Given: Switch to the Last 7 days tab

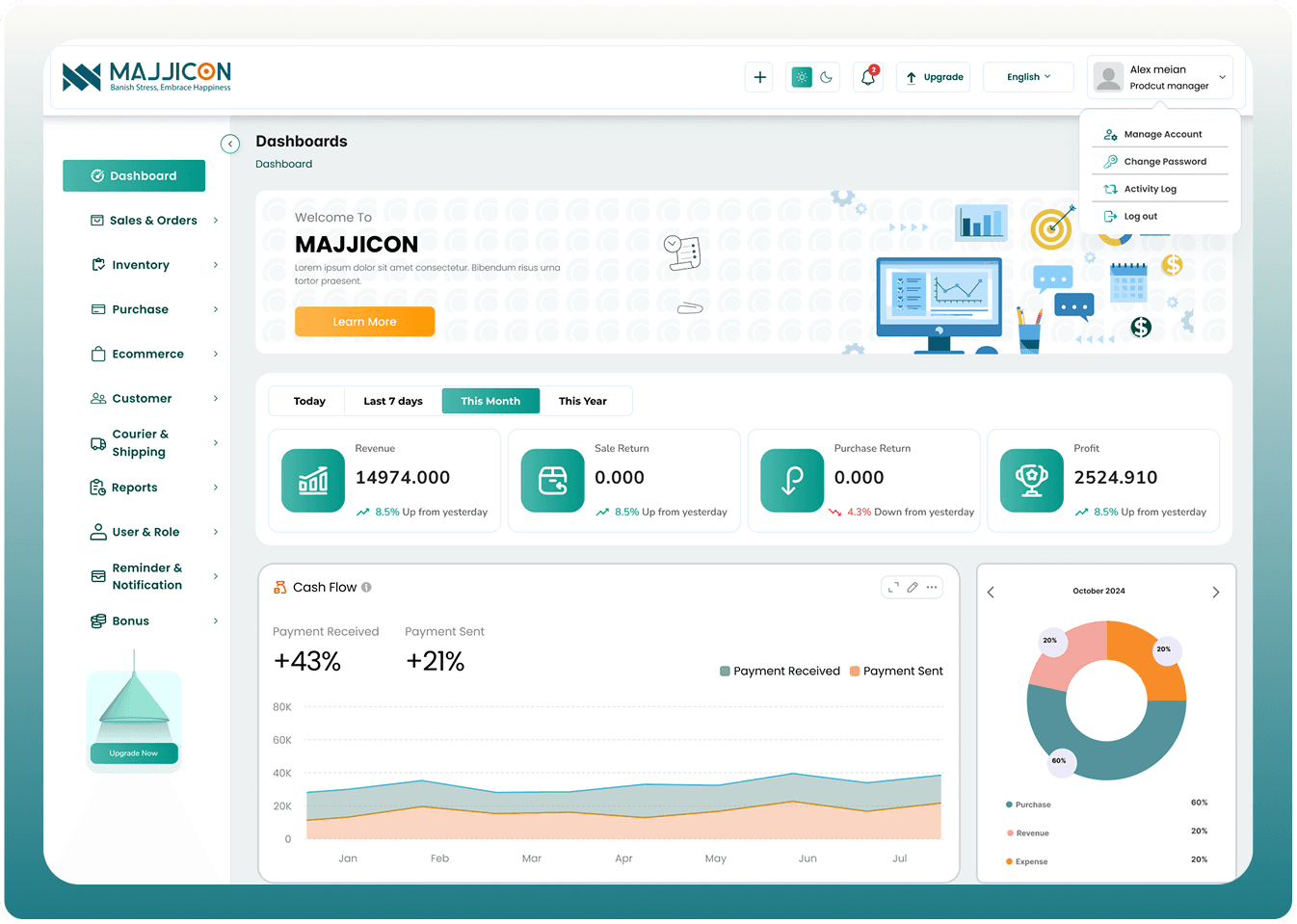Looking at the screenshot, I should point(392,401).
